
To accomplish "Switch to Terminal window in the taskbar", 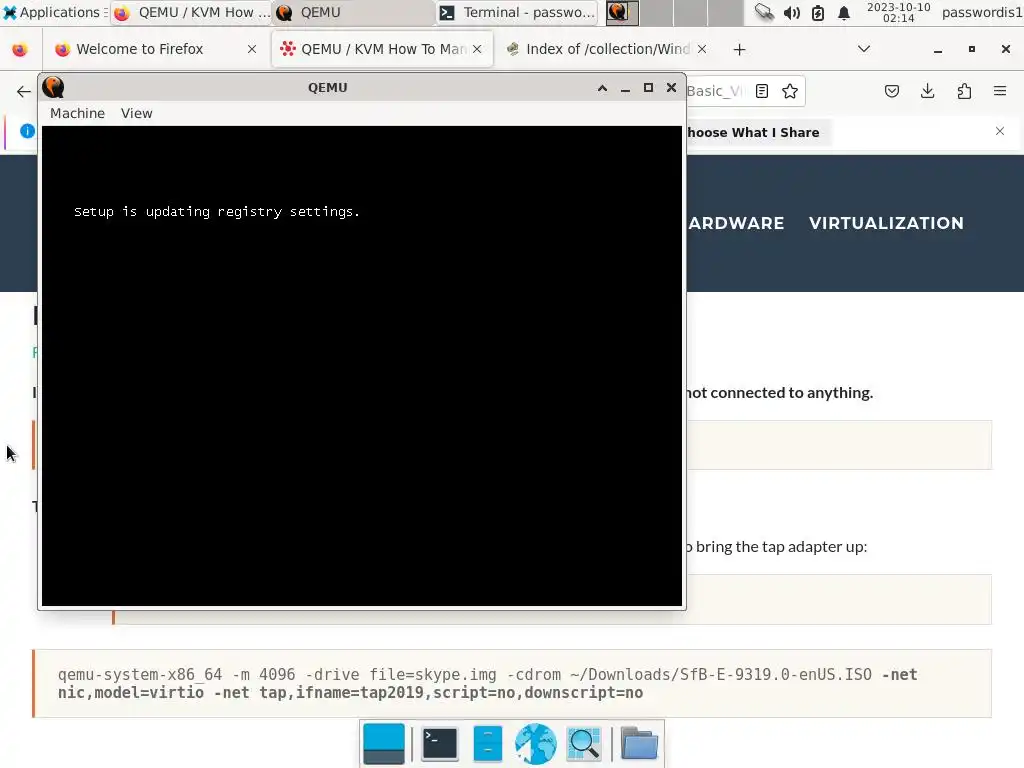I will click(516, 12).
